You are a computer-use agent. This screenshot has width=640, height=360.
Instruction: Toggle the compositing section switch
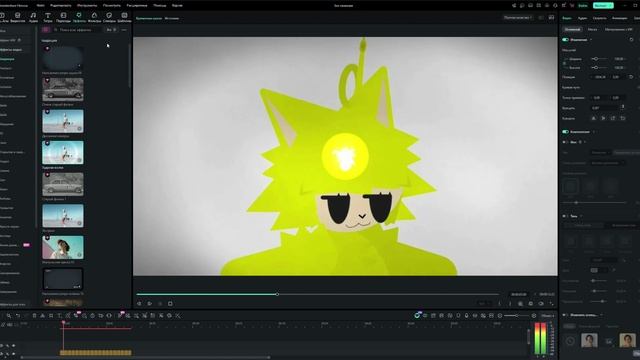click(x=565, y=132)
